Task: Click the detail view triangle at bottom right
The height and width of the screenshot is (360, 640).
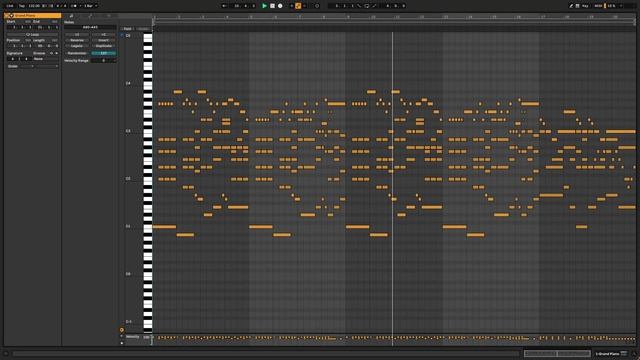Action: click(634, 354)
